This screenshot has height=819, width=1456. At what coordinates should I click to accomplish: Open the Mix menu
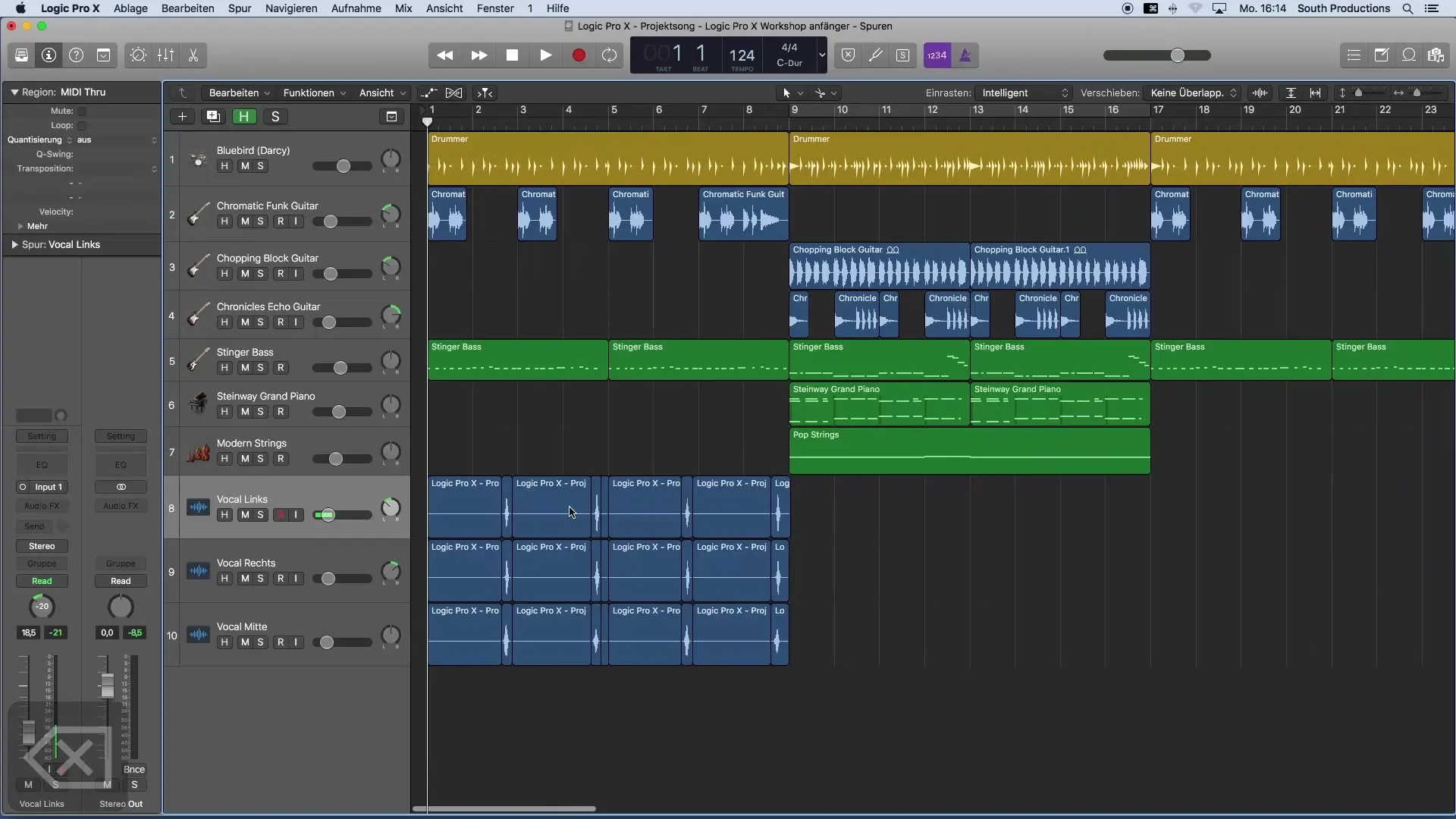click(403, 8)
